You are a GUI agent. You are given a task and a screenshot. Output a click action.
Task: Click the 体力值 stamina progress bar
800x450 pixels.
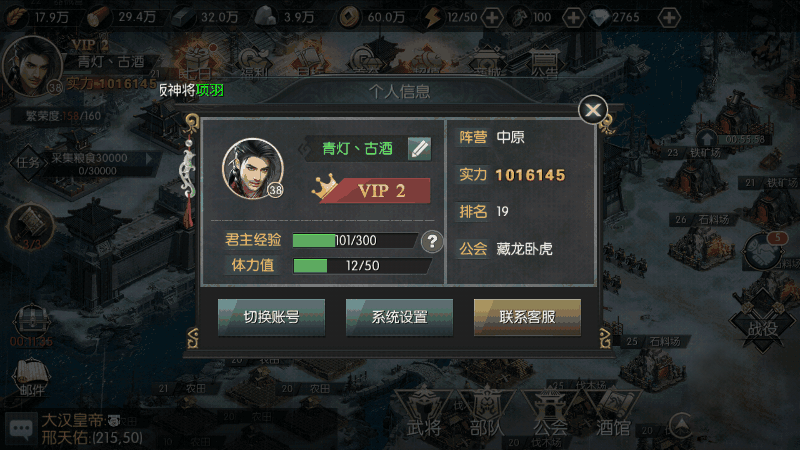[x=362, y=266]
